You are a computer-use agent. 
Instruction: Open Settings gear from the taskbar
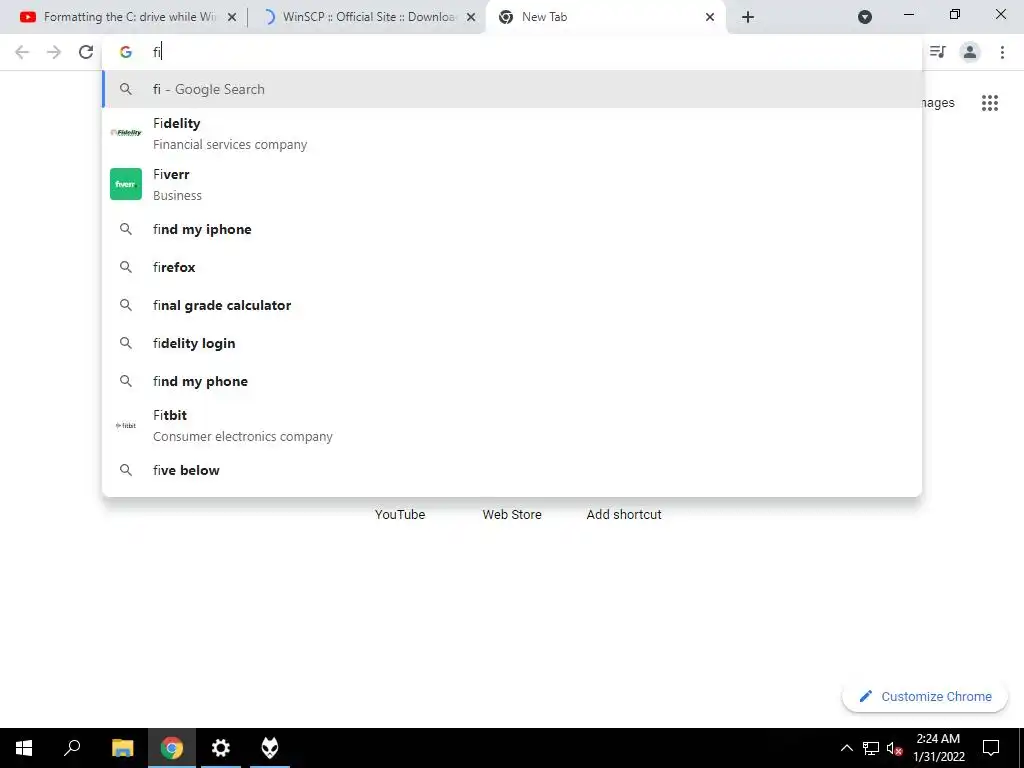click(221, 748)
